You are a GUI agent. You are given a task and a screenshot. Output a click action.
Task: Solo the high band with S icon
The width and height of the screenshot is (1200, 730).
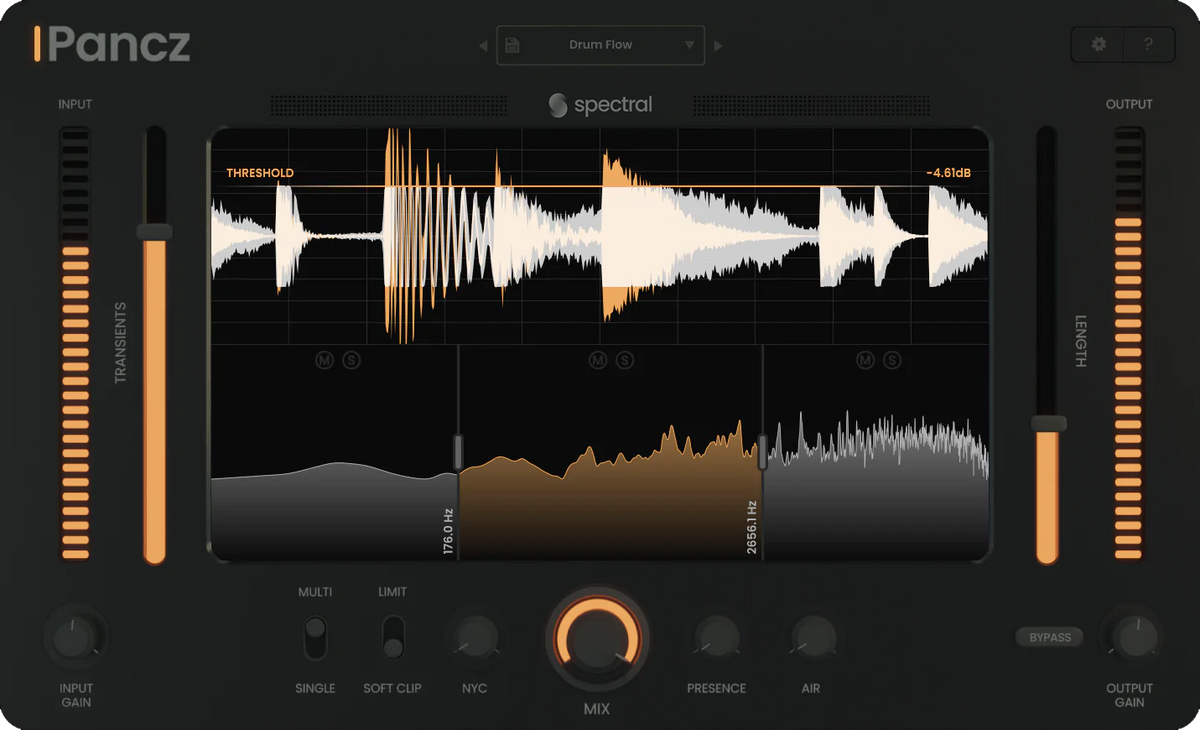coord(892,360)
